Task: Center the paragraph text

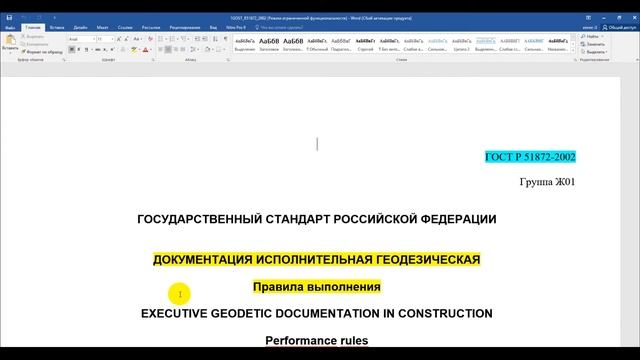Action: [168, 49]
